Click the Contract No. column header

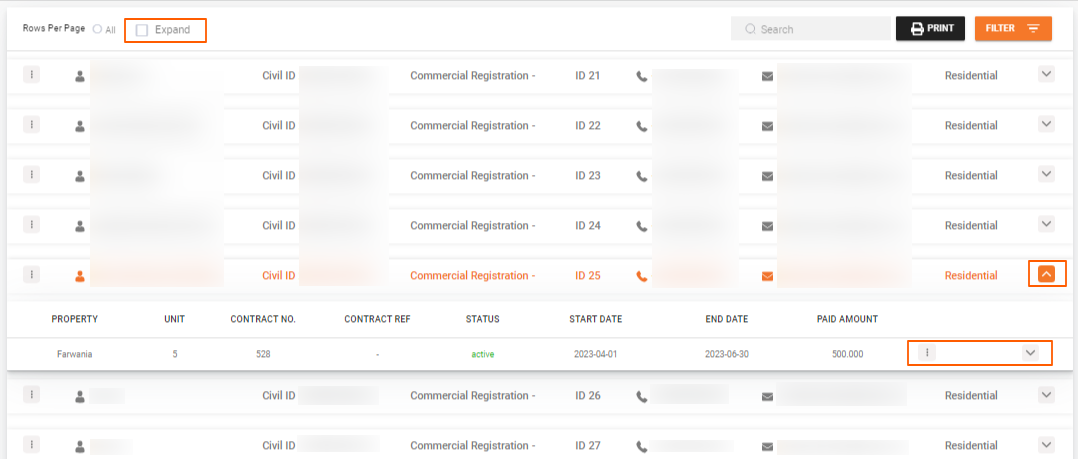point(263,319)
